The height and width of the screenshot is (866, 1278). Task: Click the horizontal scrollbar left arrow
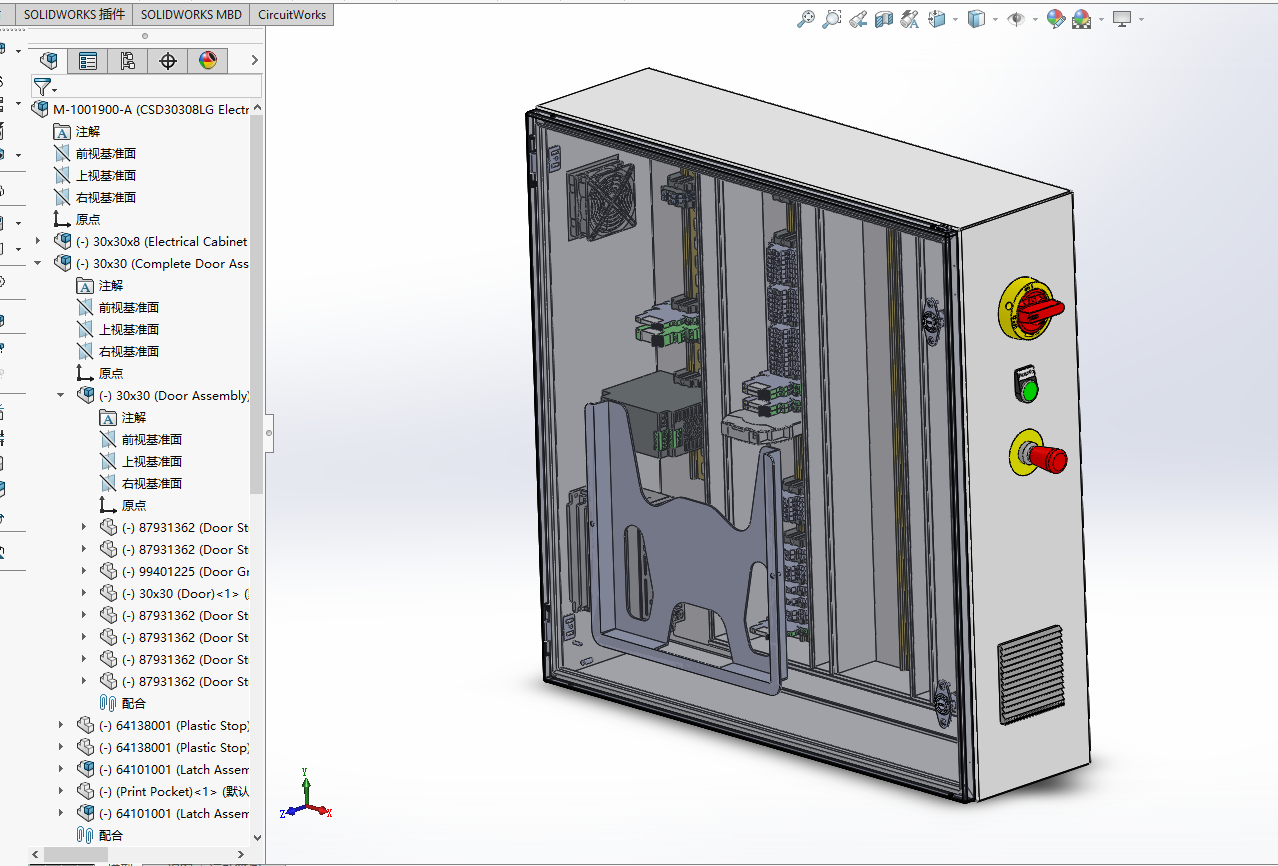point(36,854)
